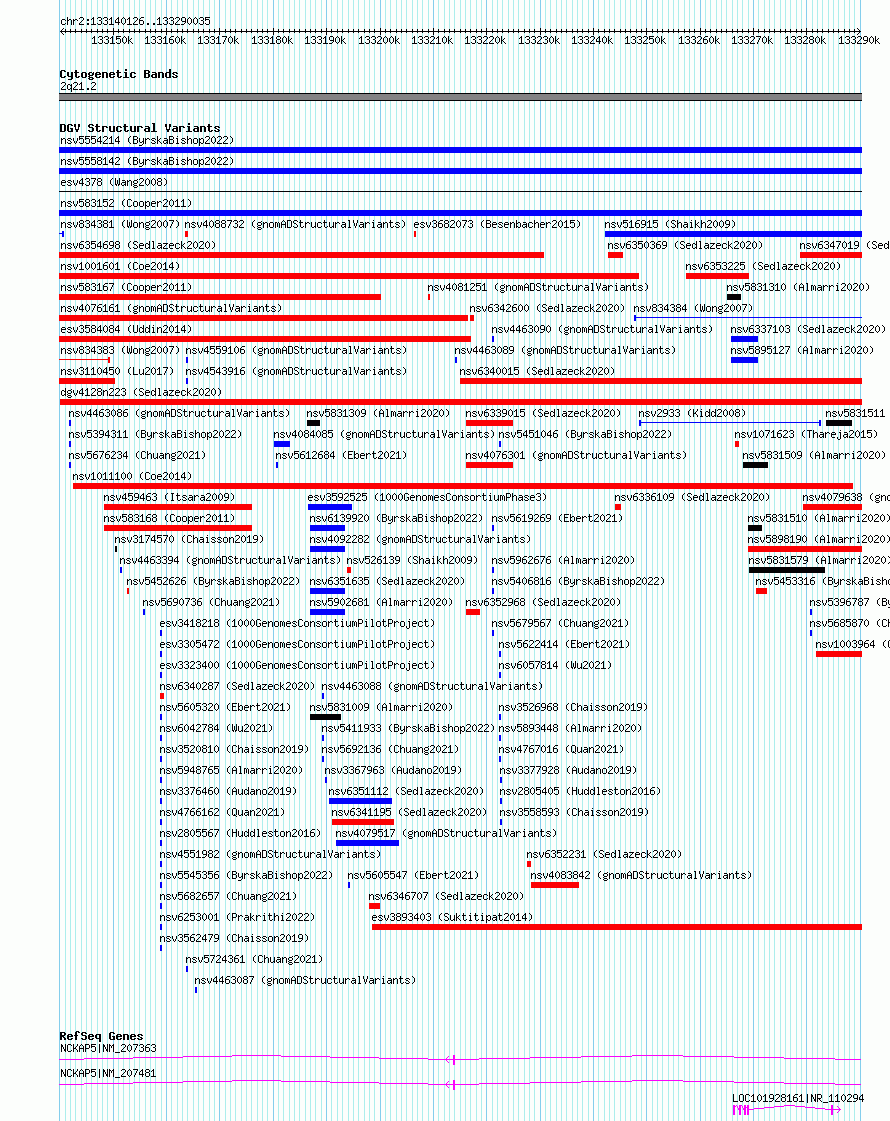The image size is (890, 1121).
Task: Click nsv6346707 (Sedlazeck2020) label
Action: point(447,897)
